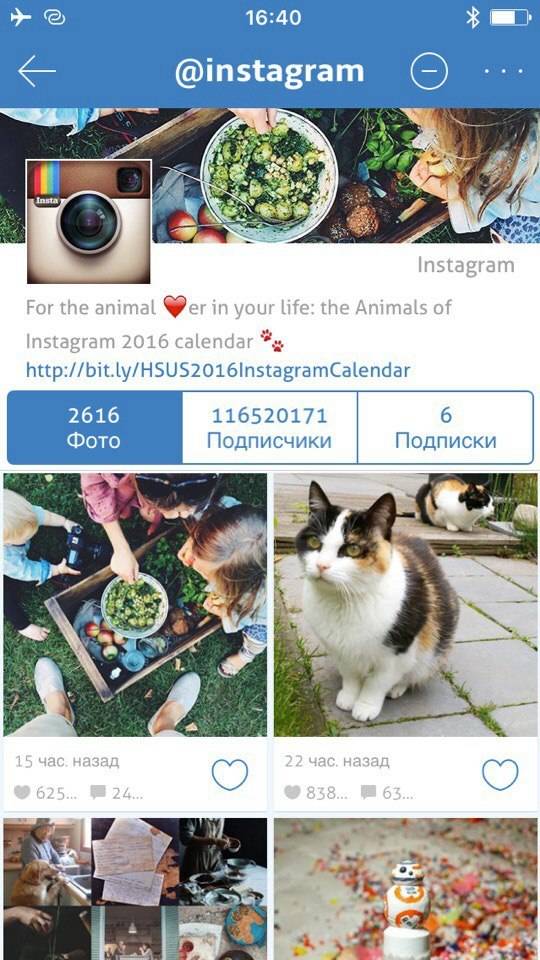Open the calico cat photo
This screenshot has width=540, height=960.
[406, 605]
